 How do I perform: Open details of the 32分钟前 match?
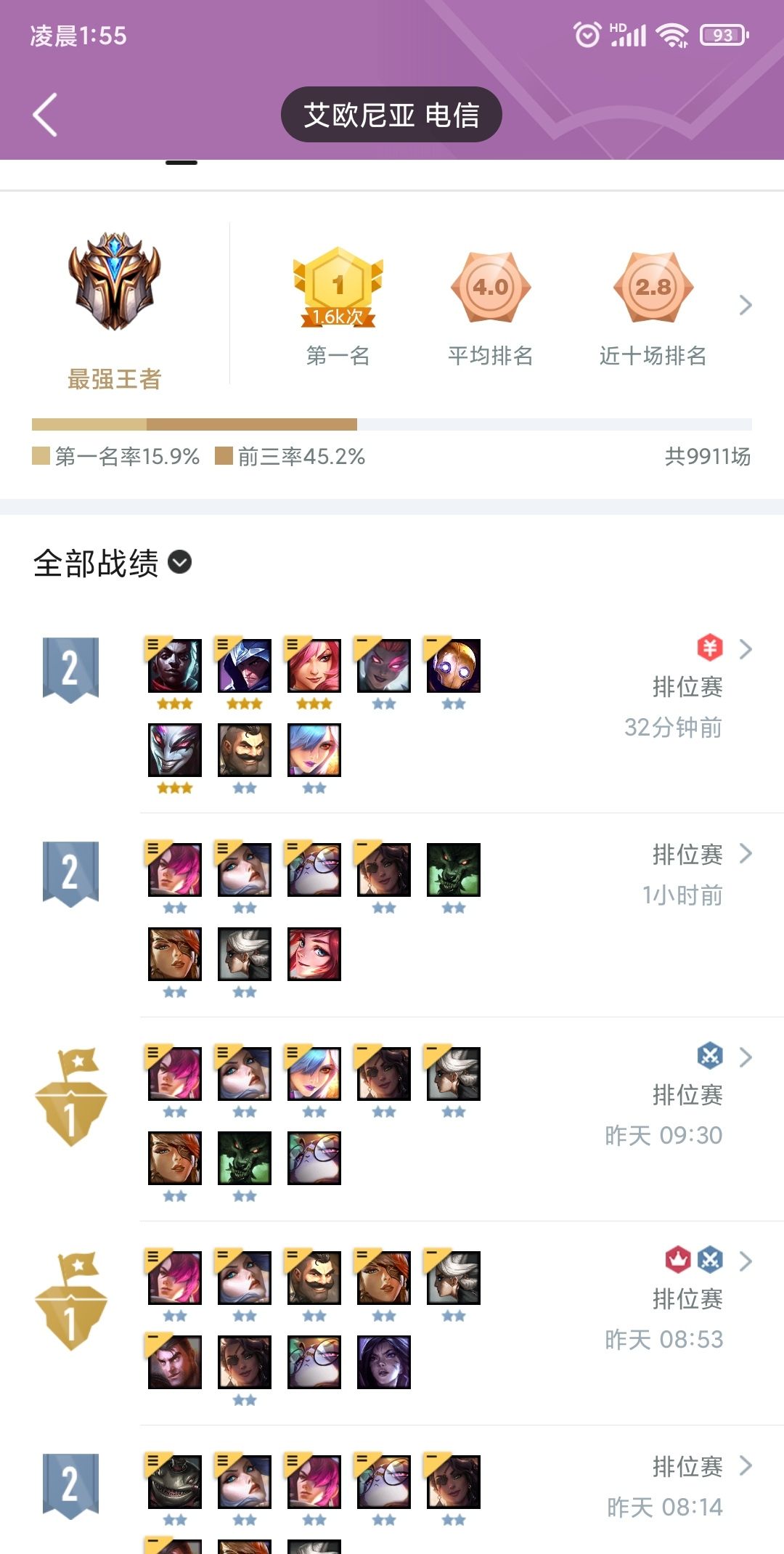[x=746, y=648]
